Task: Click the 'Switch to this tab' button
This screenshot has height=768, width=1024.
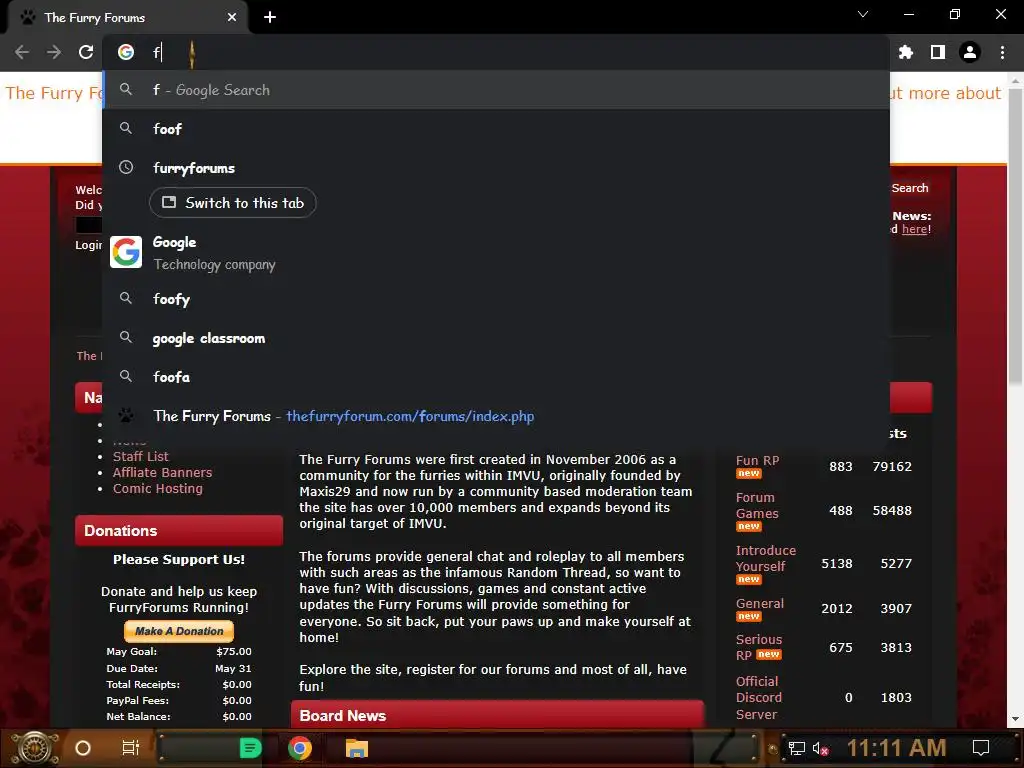Action: (232, 202)
